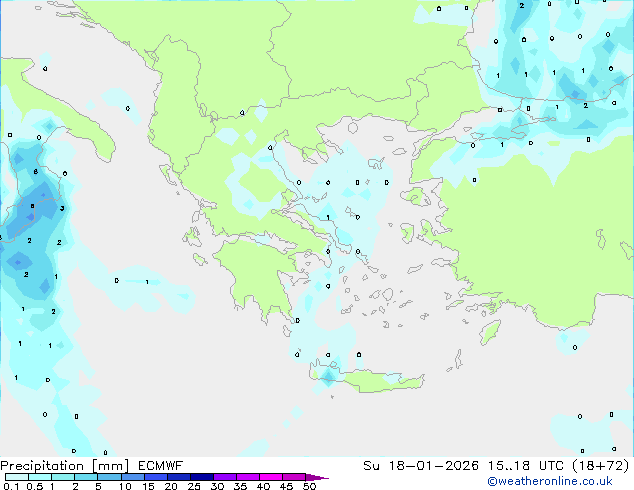Screen dimensions: 634x490
Task: Click the legend swatch between 45 and 50
Action: 294,477
